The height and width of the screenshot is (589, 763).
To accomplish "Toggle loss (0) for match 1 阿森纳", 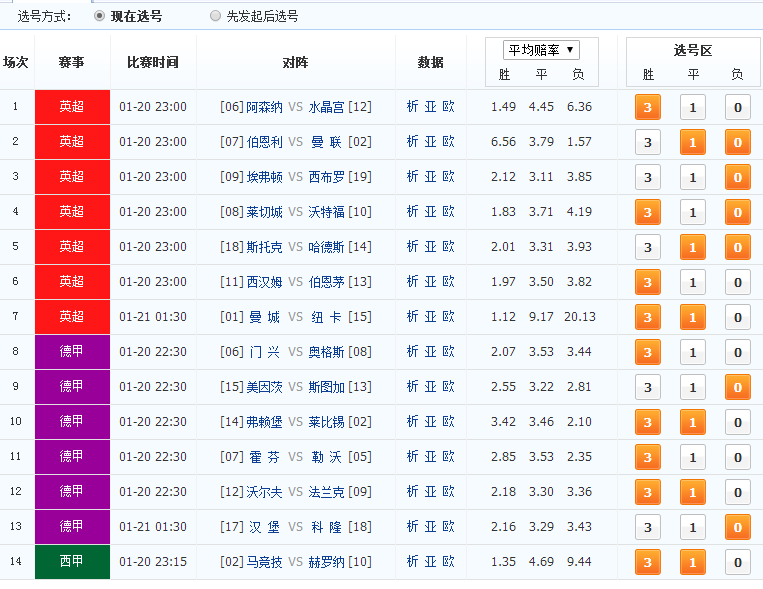I will (738, 107).
